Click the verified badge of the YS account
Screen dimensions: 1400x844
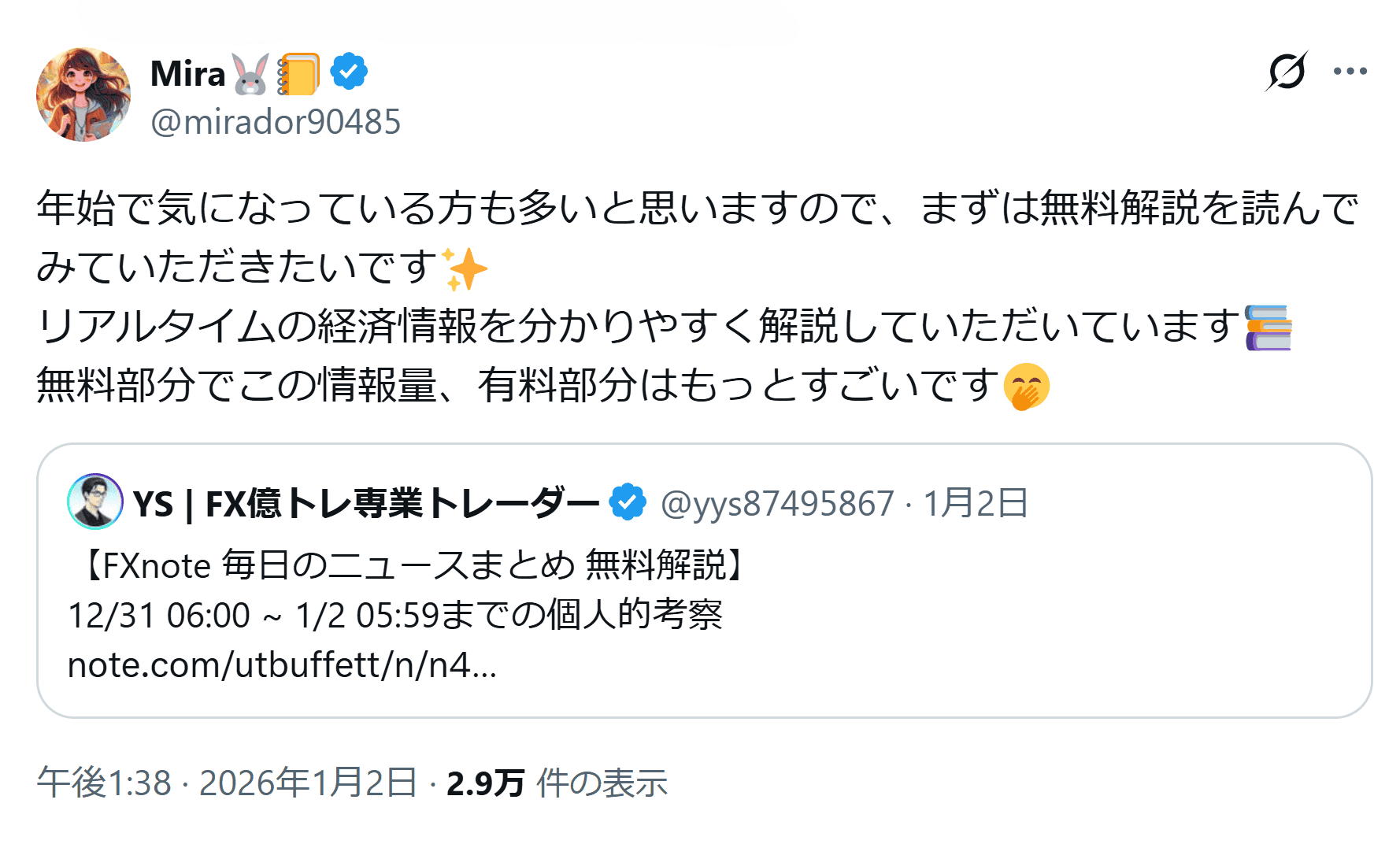point(628,502)
